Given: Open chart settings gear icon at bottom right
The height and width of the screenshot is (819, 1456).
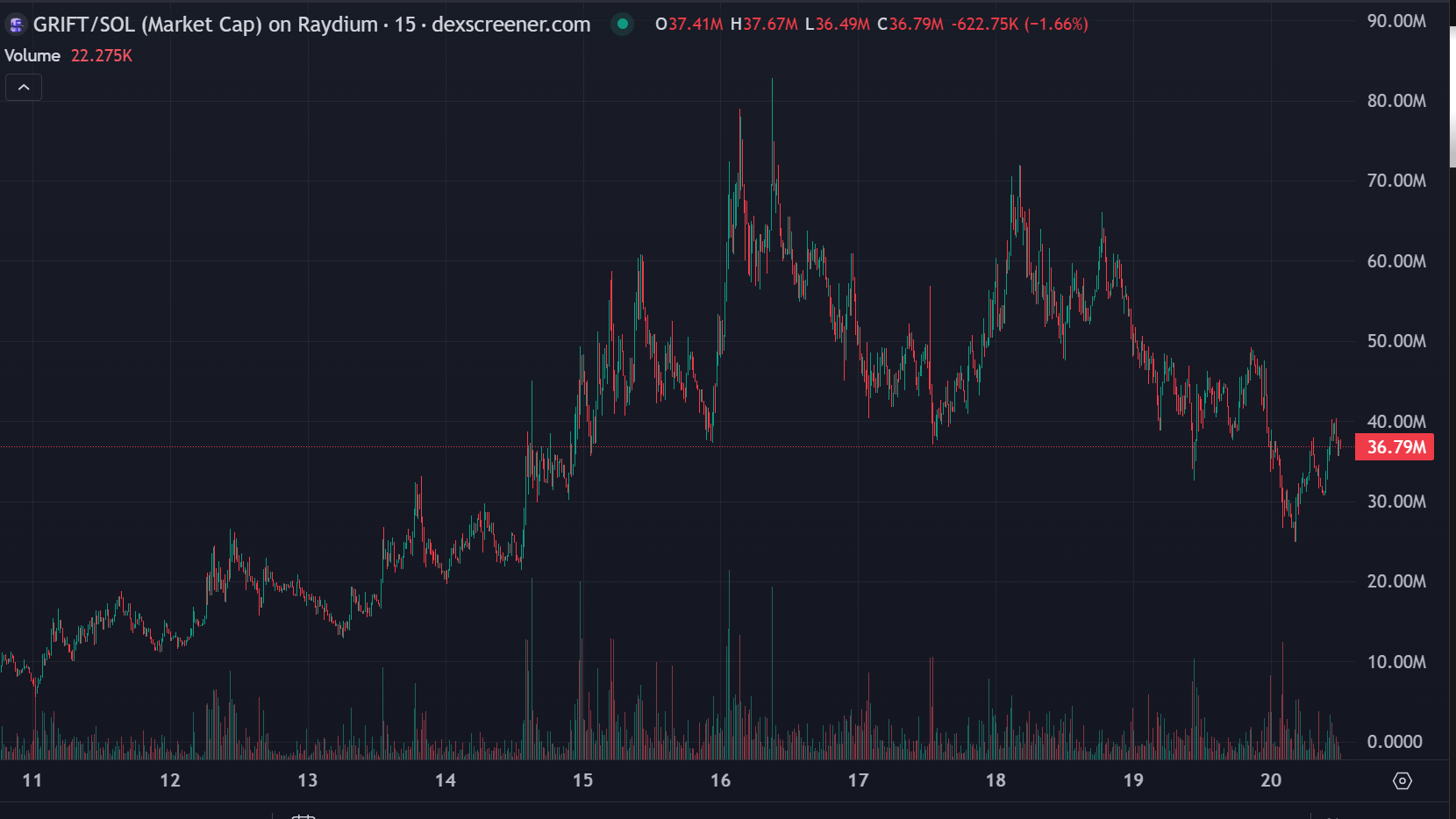Looking at the screenshot, I should point(1402,780).
